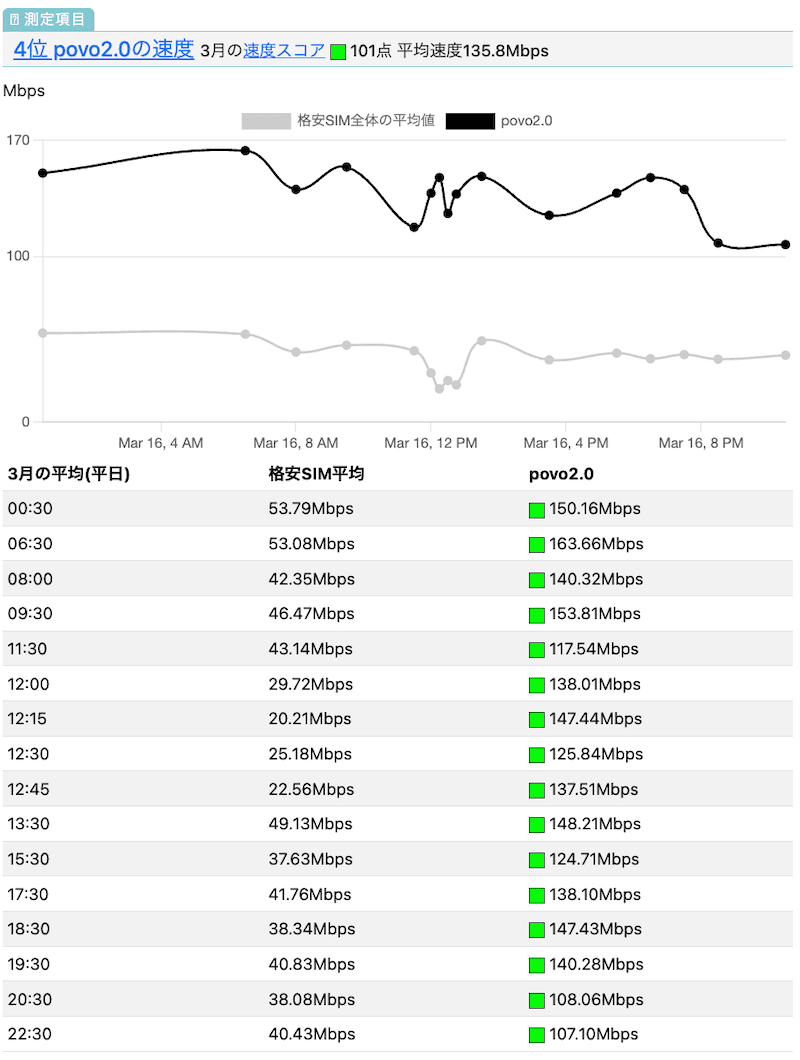Click the first black povo2.0 chart point

(x=43, y=173)
